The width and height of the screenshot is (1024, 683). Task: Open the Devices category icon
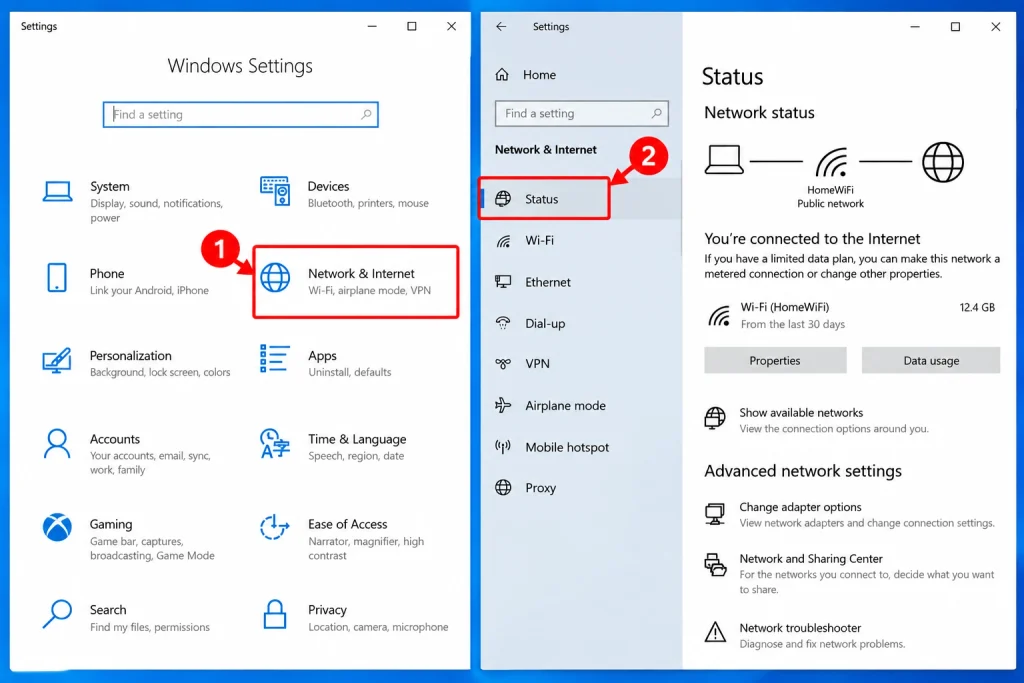click(x=274, y=191)
